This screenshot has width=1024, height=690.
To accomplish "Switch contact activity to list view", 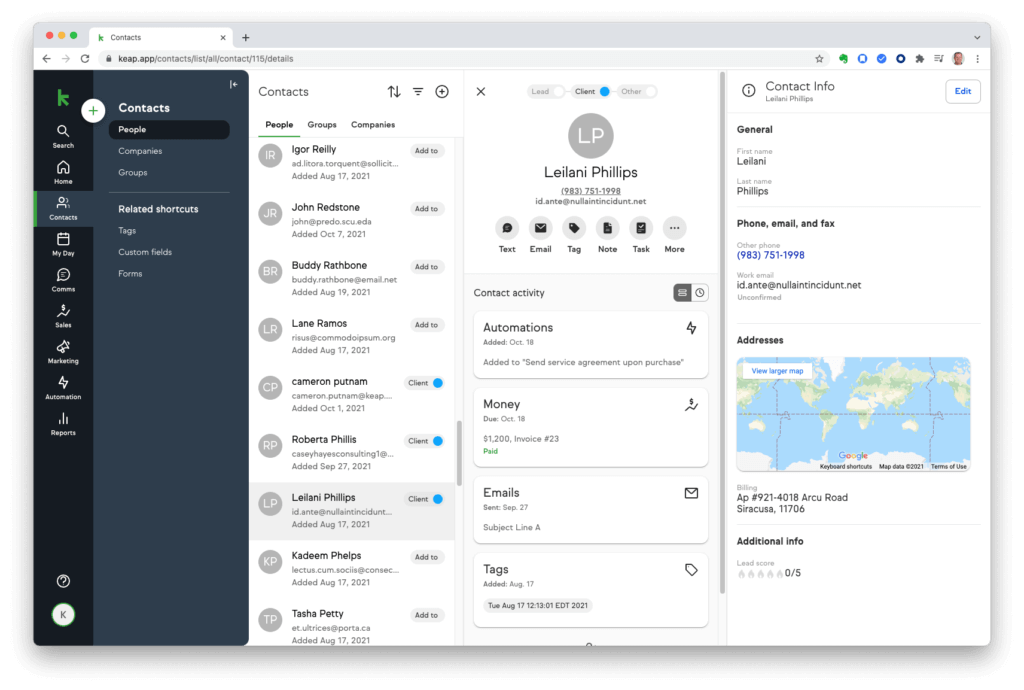I will tap(682, 292).
